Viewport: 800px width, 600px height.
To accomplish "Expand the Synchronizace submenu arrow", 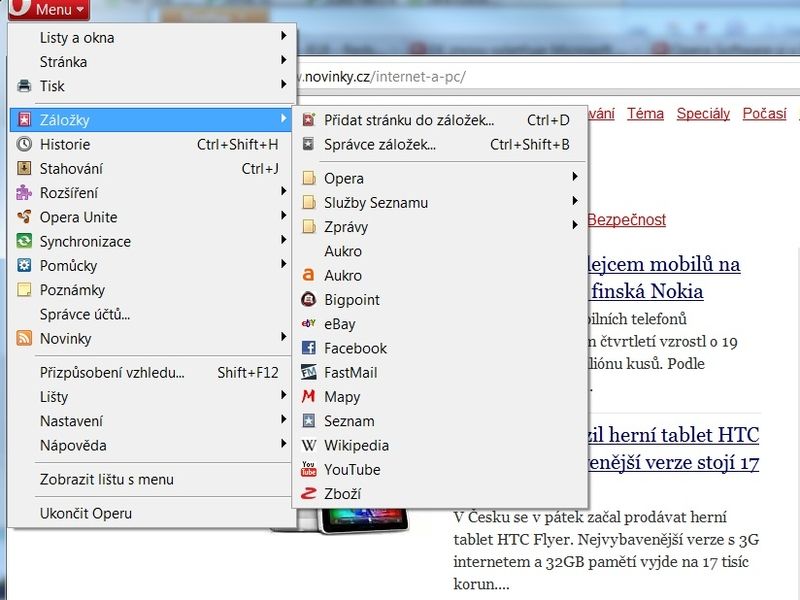I will click(284, 240).
